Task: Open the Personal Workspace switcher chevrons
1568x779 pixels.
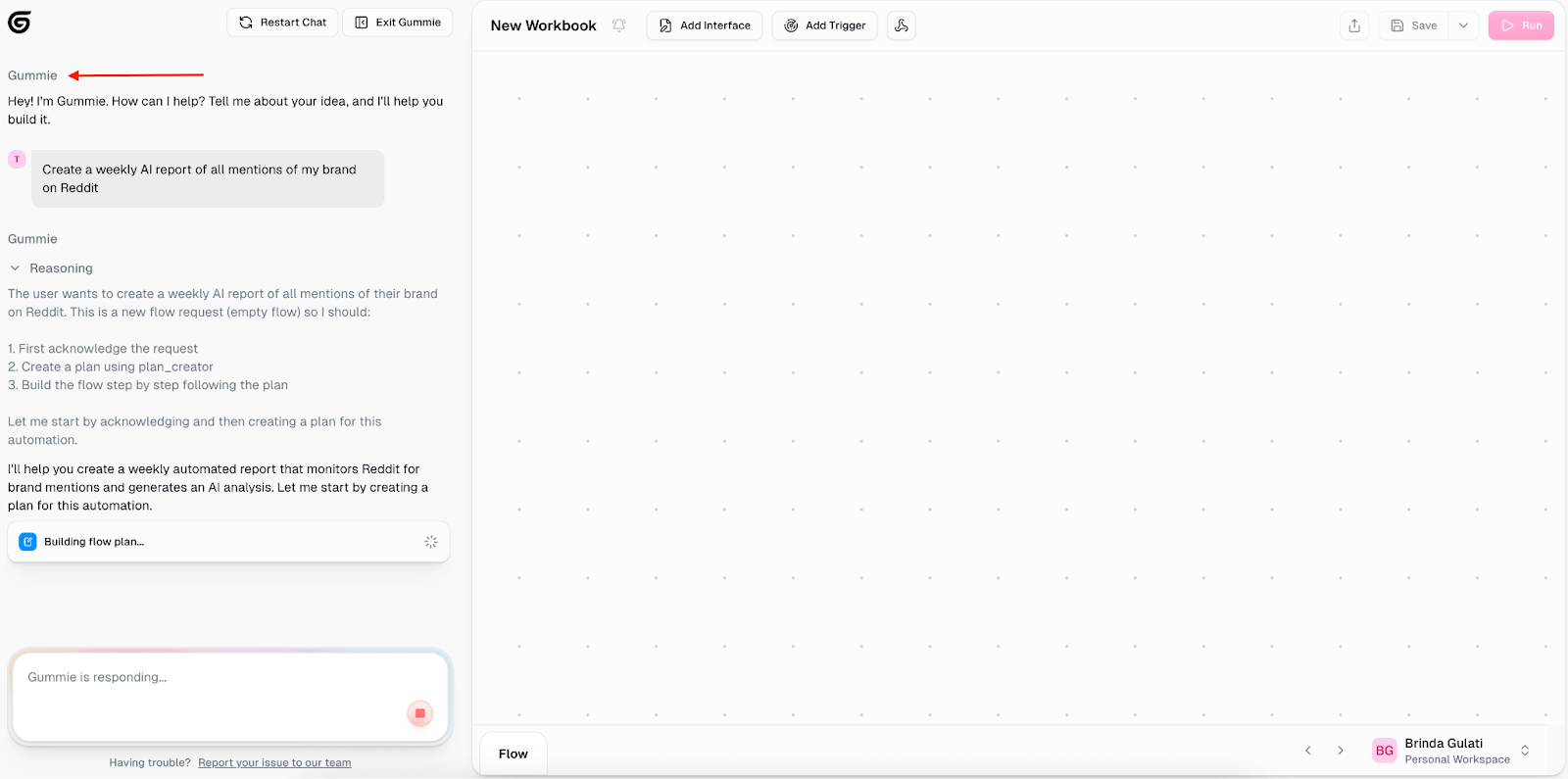Action: 1525,751
